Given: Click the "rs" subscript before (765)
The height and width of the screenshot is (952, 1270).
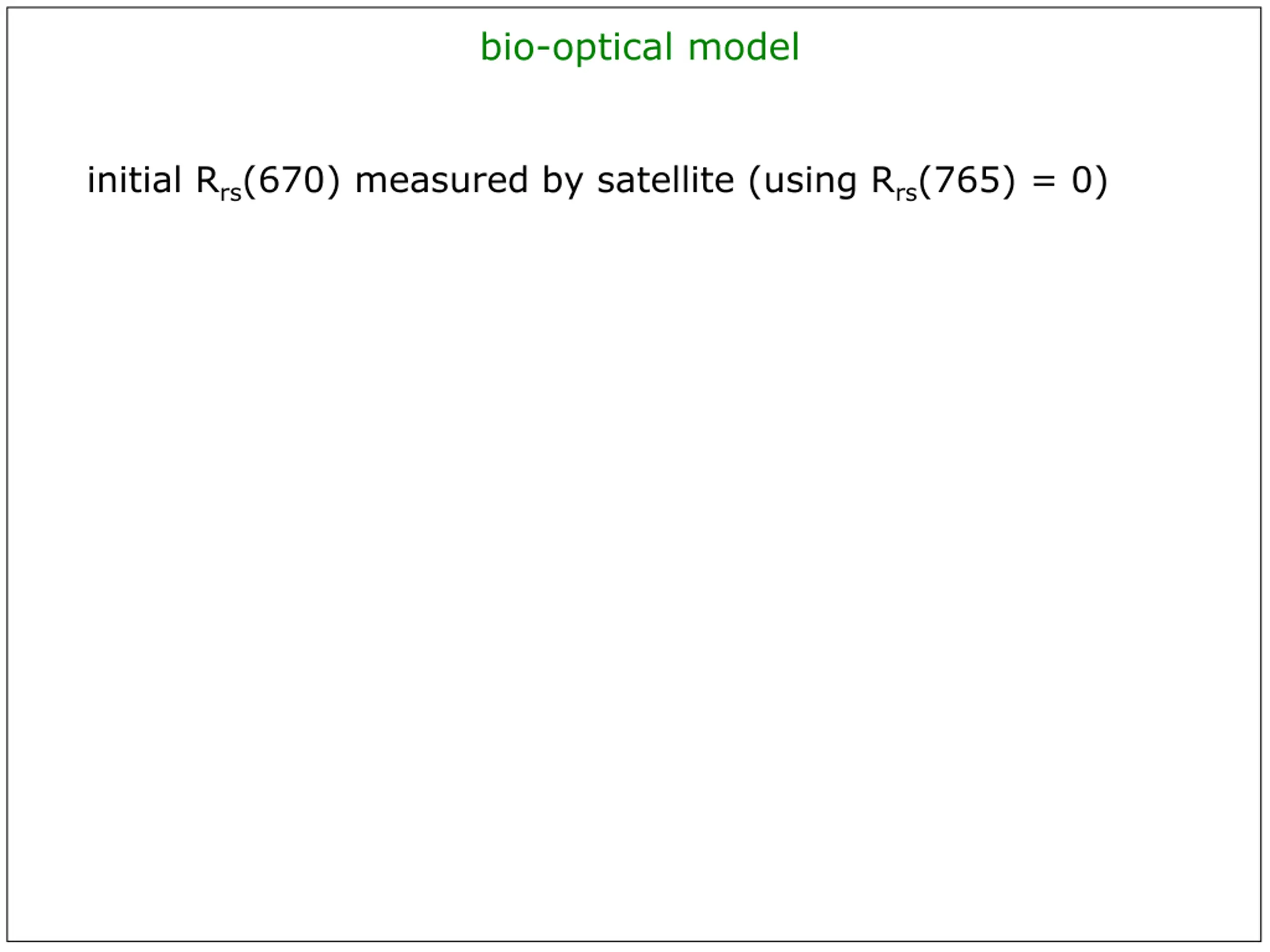Looking at the screenshot, I should click(906, 193).
